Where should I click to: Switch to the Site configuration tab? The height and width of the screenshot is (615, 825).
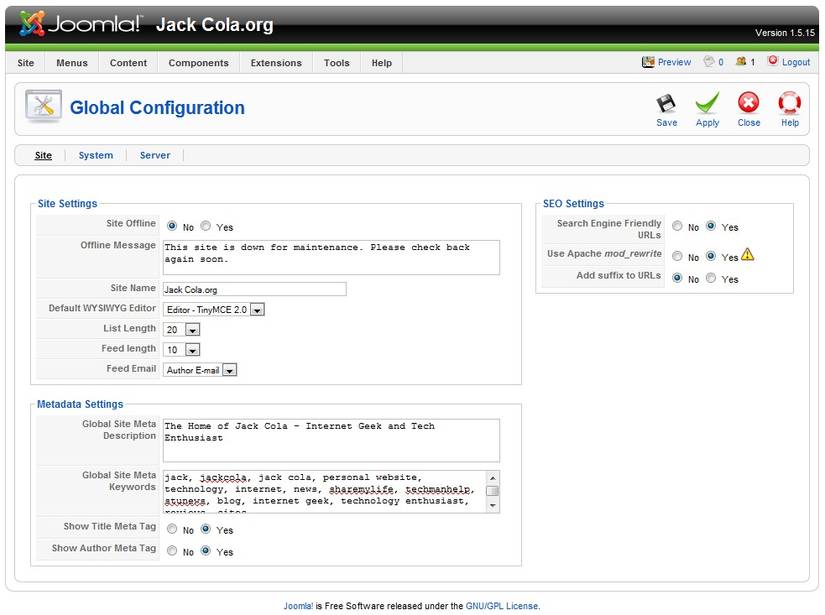click(x=43, y=155)
